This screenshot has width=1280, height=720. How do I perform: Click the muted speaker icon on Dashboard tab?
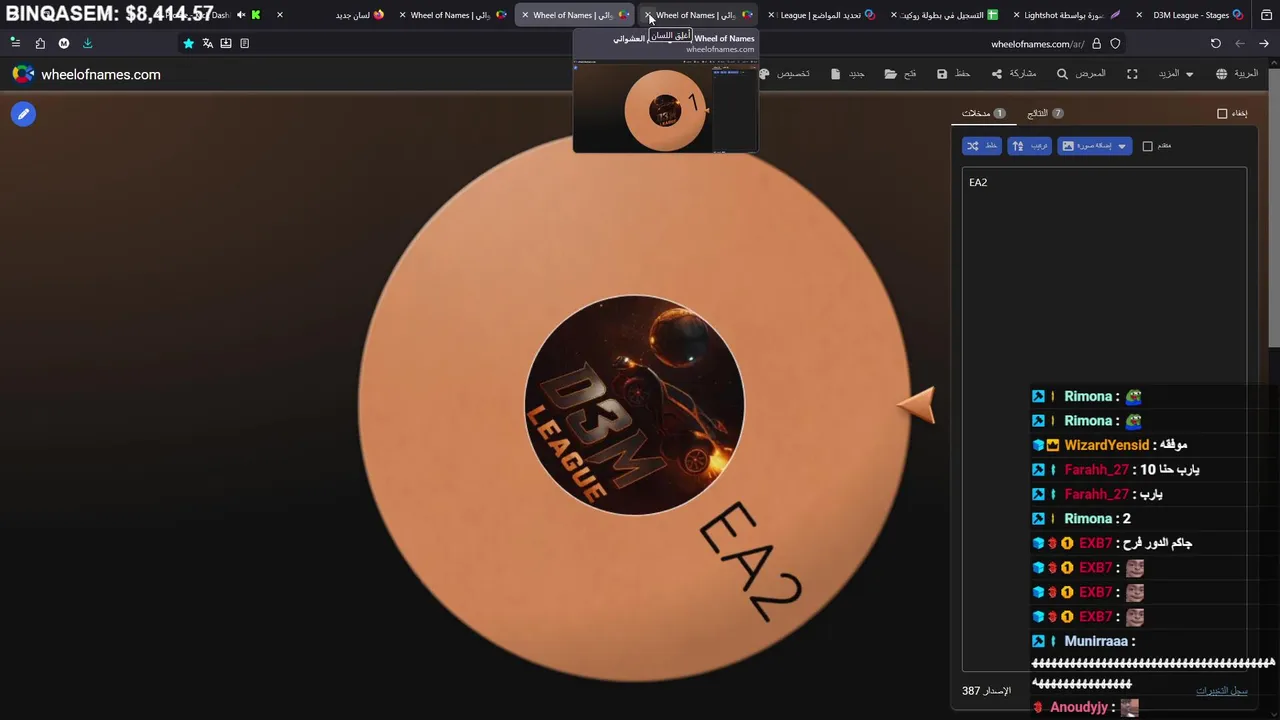coord(240,15)
